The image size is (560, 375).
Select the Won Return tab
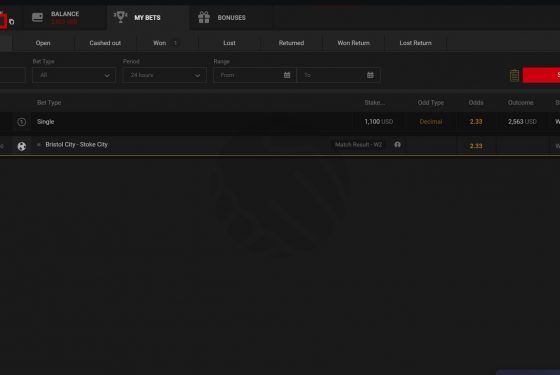pyautogui.click(x=354, y=43)
